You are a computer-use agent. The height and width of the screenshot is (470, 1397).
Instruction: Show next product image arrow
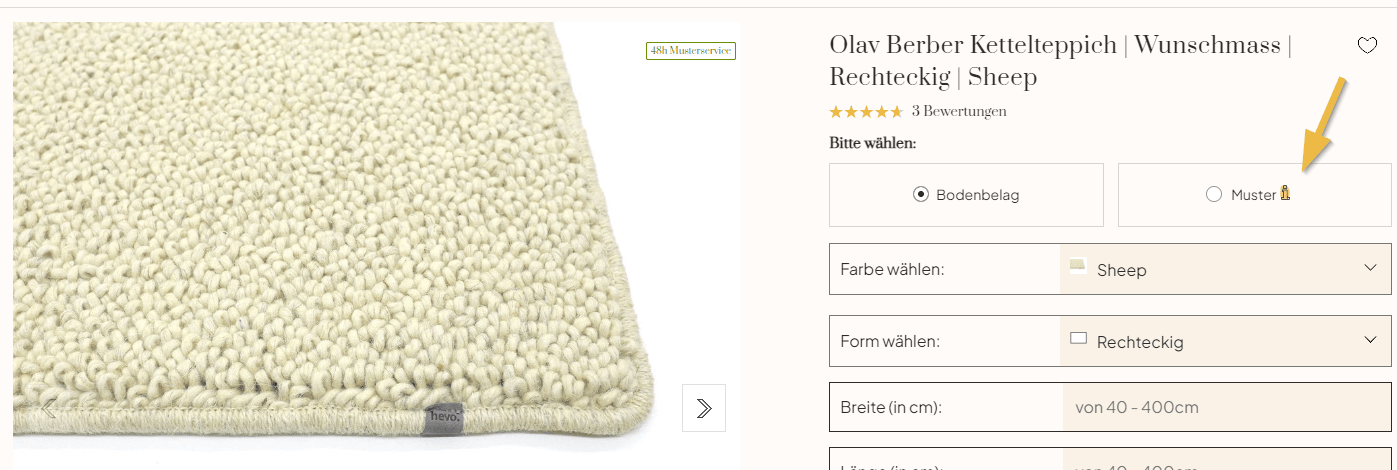(704, 408)
